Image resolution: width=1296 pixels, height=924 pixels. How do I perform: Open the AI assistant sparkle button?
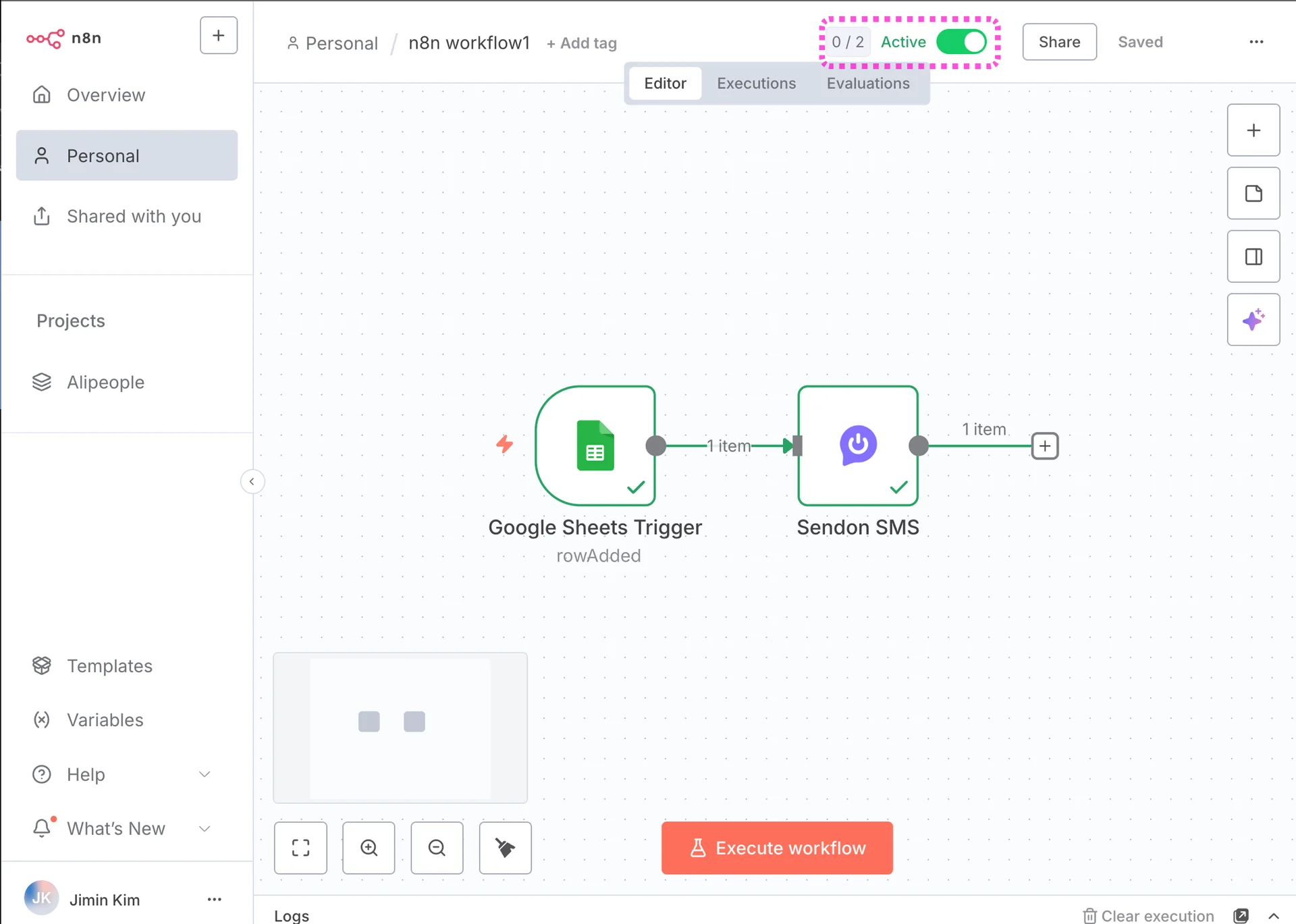(1253, 320)
